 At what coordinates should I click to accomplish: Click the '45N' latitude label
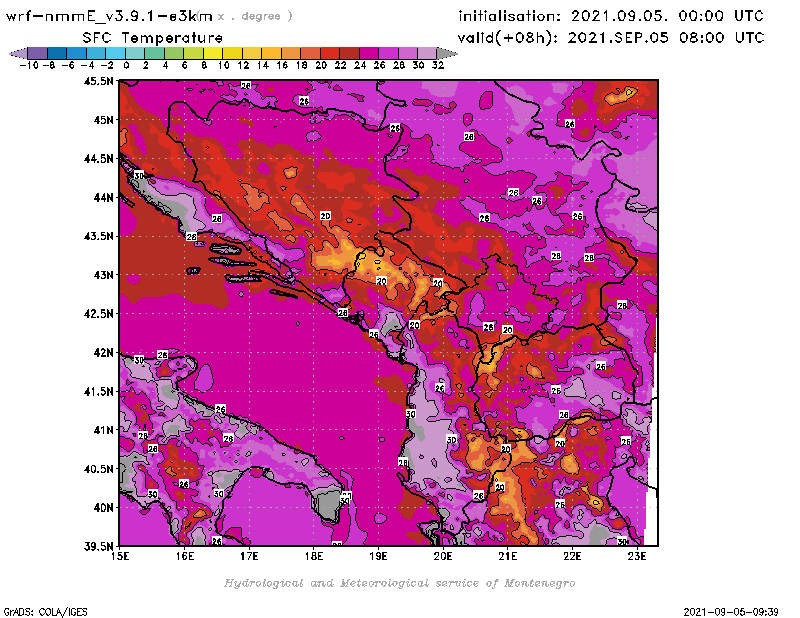point(104,120)
